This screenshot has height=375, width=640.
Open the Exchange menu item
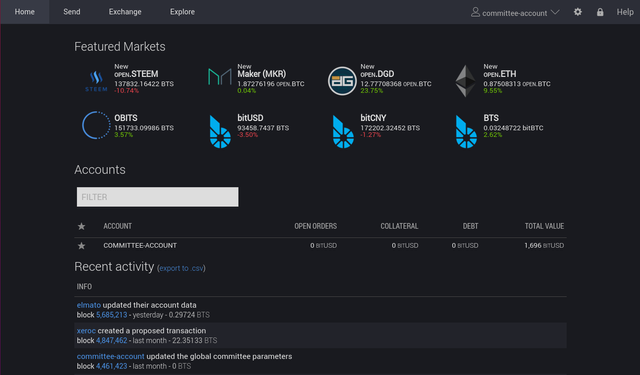(125, 12)
